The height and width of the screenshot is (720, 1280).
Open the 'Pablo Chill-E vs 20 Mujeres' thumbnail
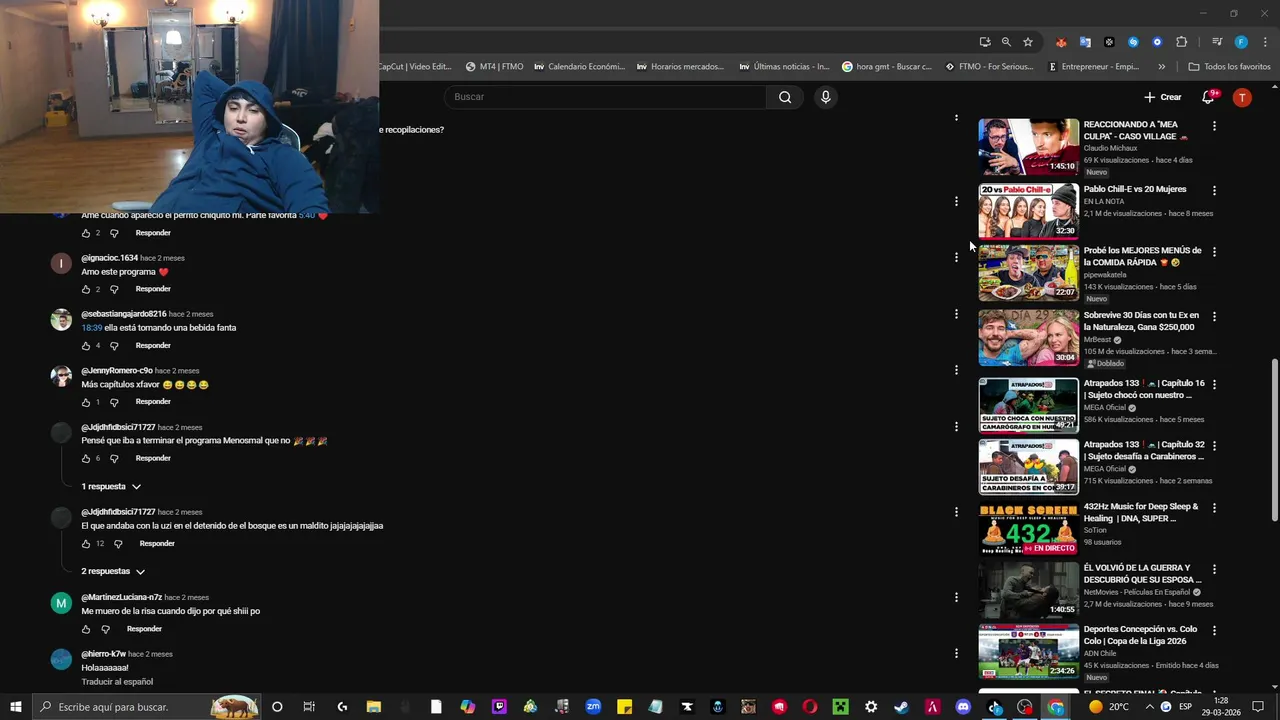(1029, 210)
